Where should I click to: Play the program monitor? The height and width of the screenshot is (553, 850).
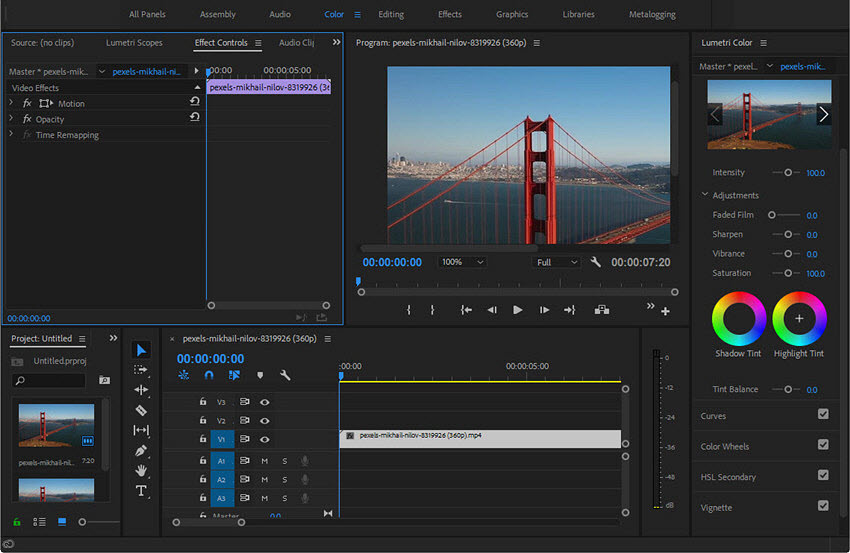(518, 310)
